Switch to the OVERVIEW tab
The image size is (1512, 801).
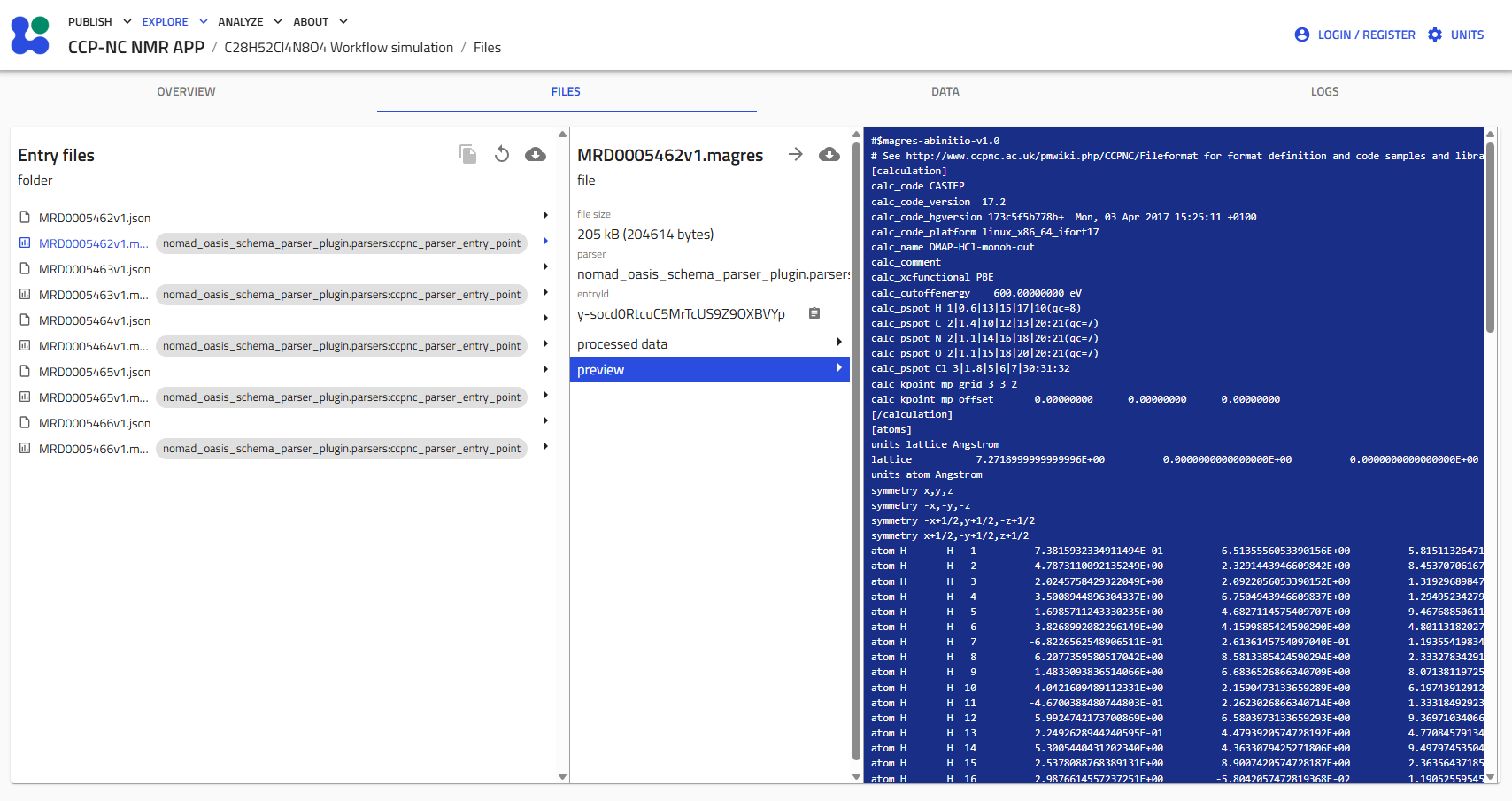[187, 91]
